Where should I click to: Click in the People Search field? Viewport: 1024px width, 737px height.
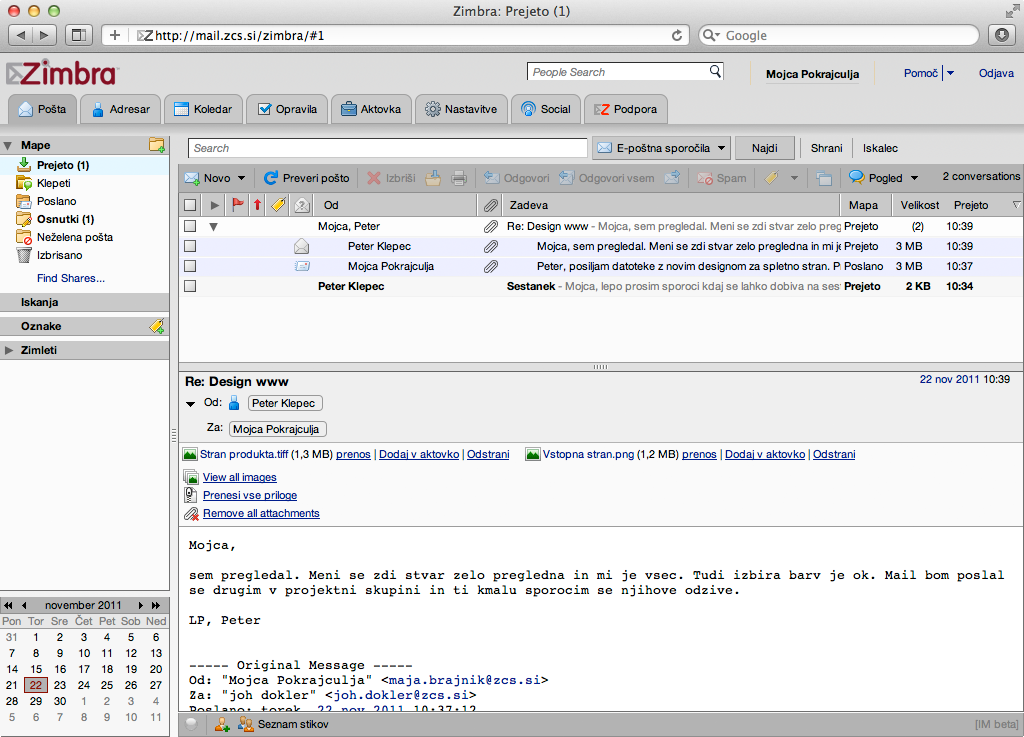[618, 72]
